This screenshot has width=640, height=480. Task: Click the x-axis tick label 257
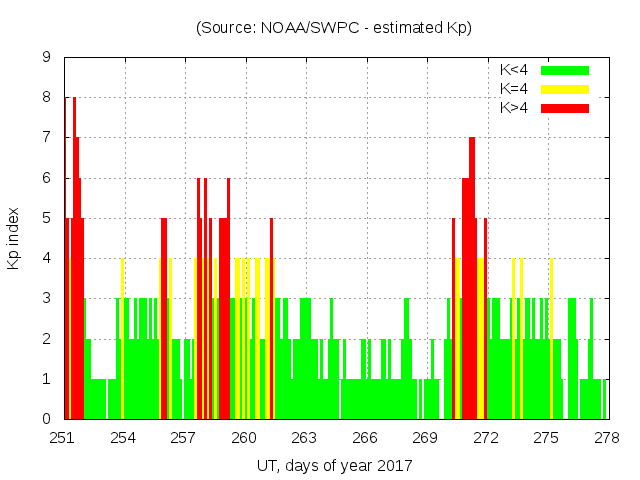pyautogui.click(x=183, y=438)
